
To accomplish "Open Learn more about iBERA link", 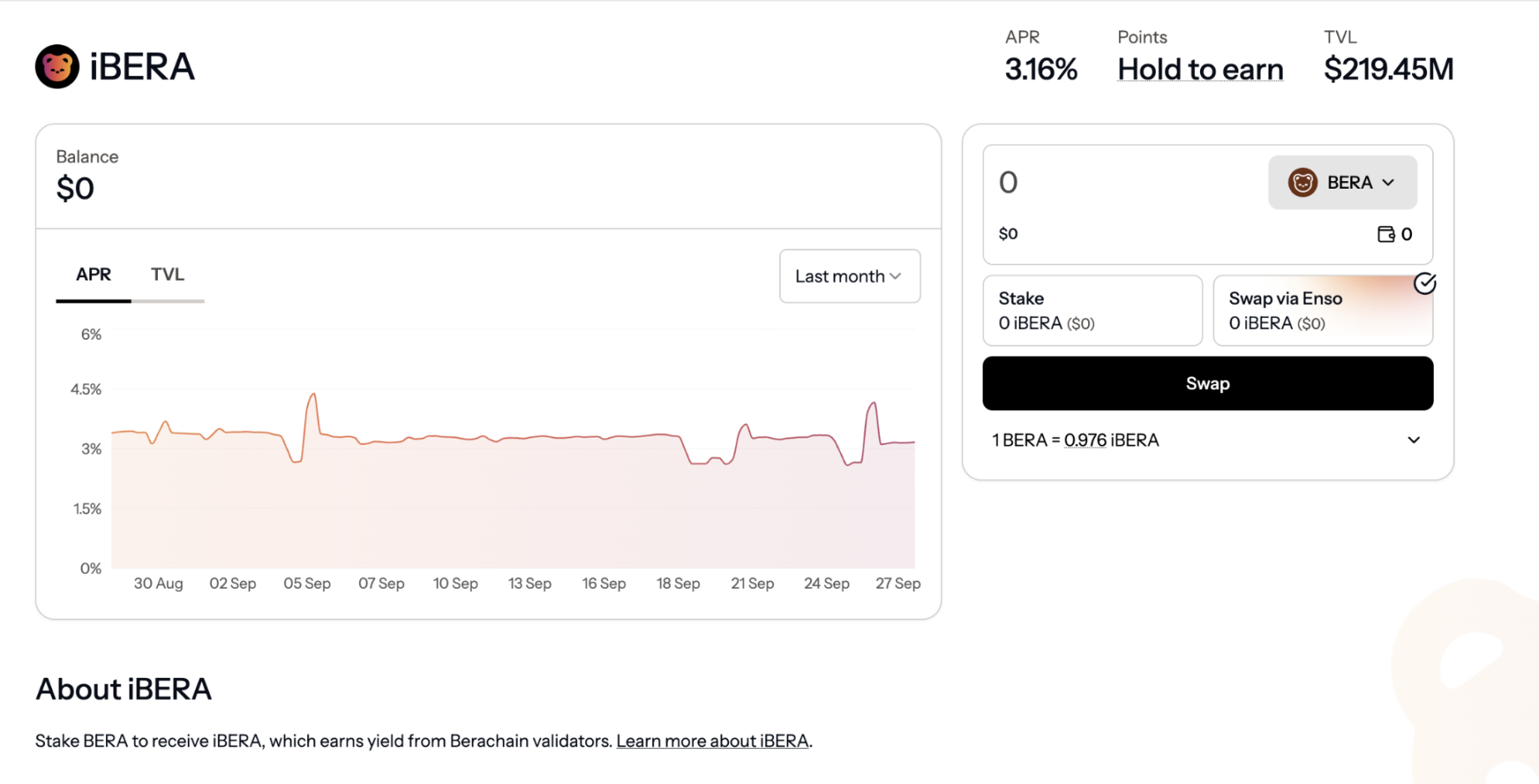I will [x=712, y=741].
